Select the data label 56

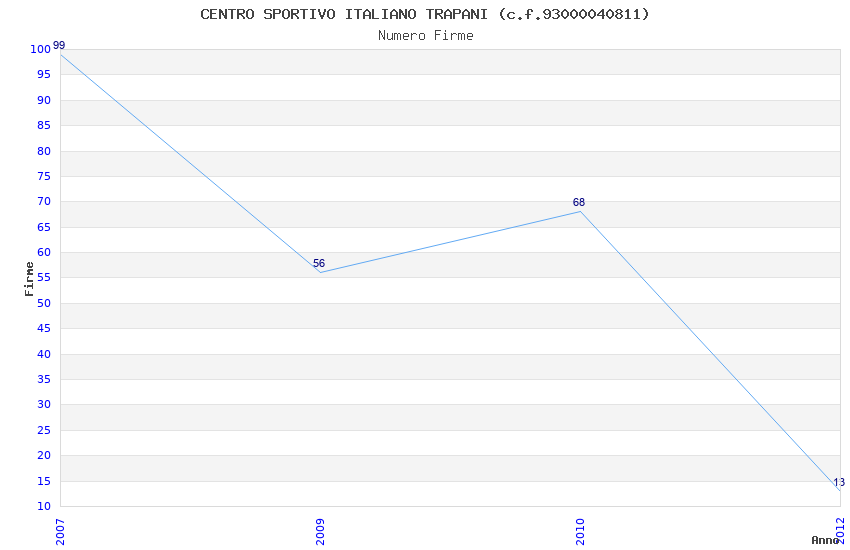tap(319, 263)
